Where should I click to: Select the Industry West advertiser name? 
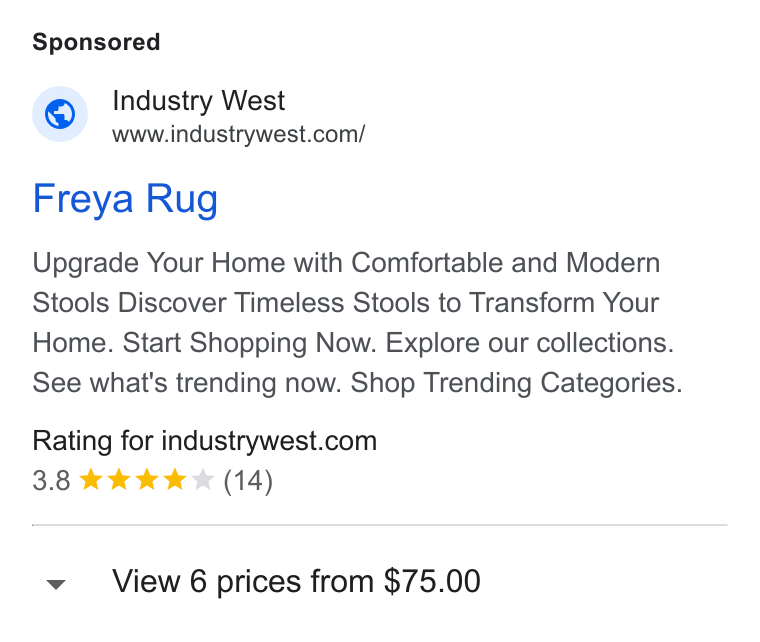pos(198,101)
